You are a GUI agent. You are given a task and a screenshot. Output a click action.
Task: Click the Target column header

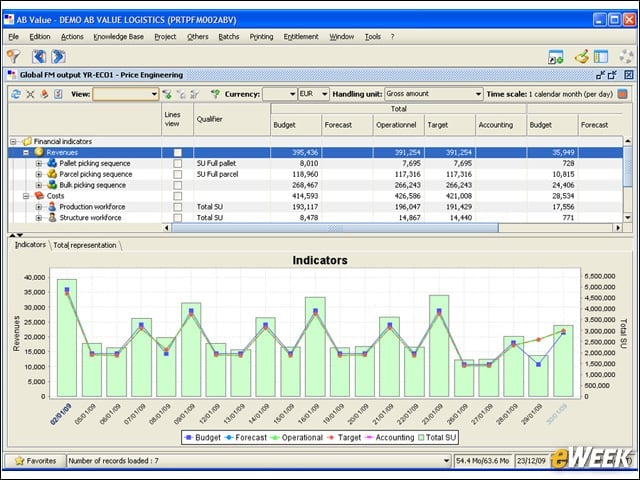pyautogui.click(x=450, y=125)
